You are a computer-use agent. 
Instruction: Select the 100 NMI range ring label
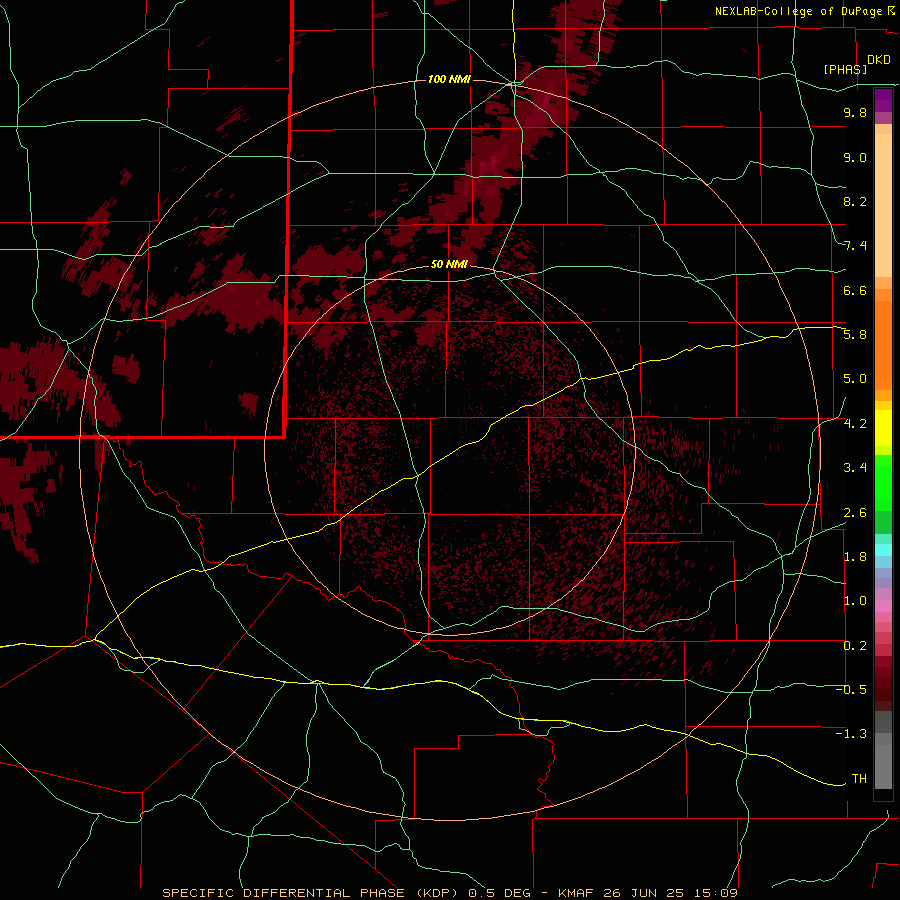pyautogui.click(x=449, y=79)
